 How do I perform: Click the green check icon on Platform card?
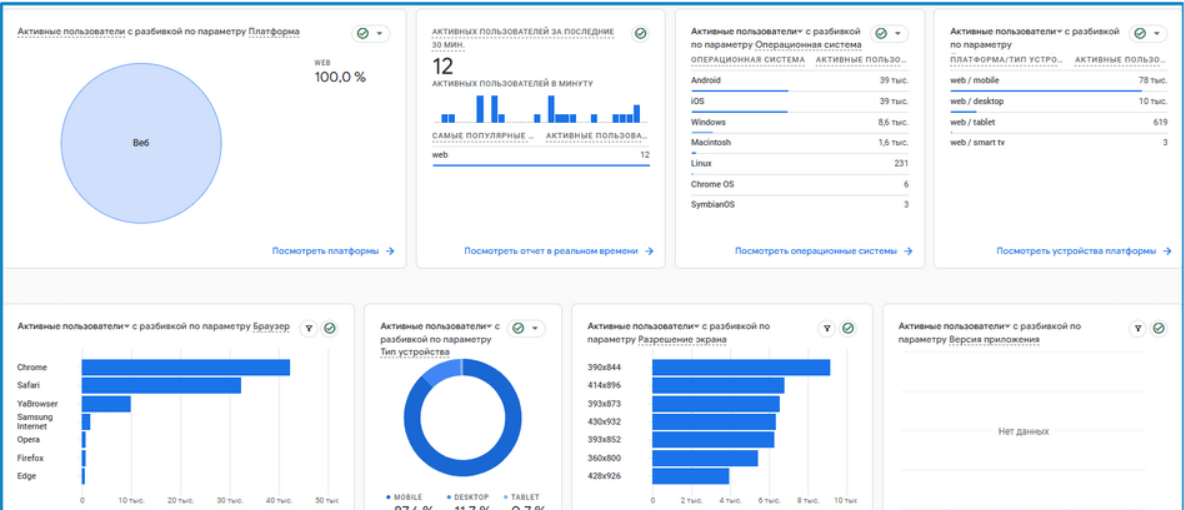coord(363,34)
